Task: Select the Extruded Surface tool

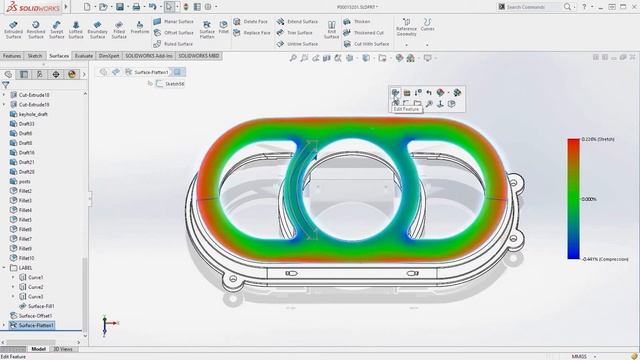Action: coord(13,30)
